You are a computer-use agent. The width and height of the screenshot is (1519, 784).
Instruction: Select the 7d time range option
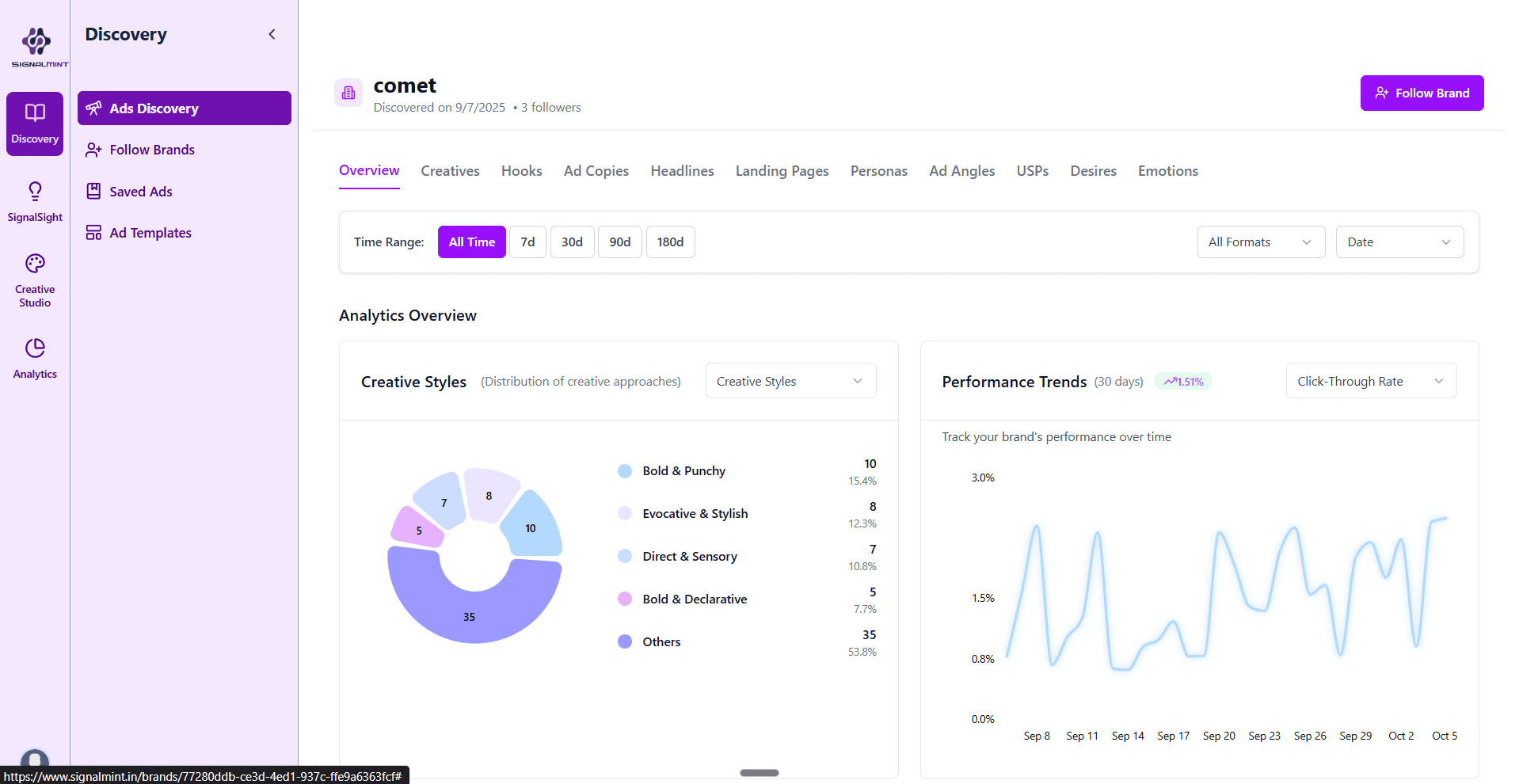(527, 242)
